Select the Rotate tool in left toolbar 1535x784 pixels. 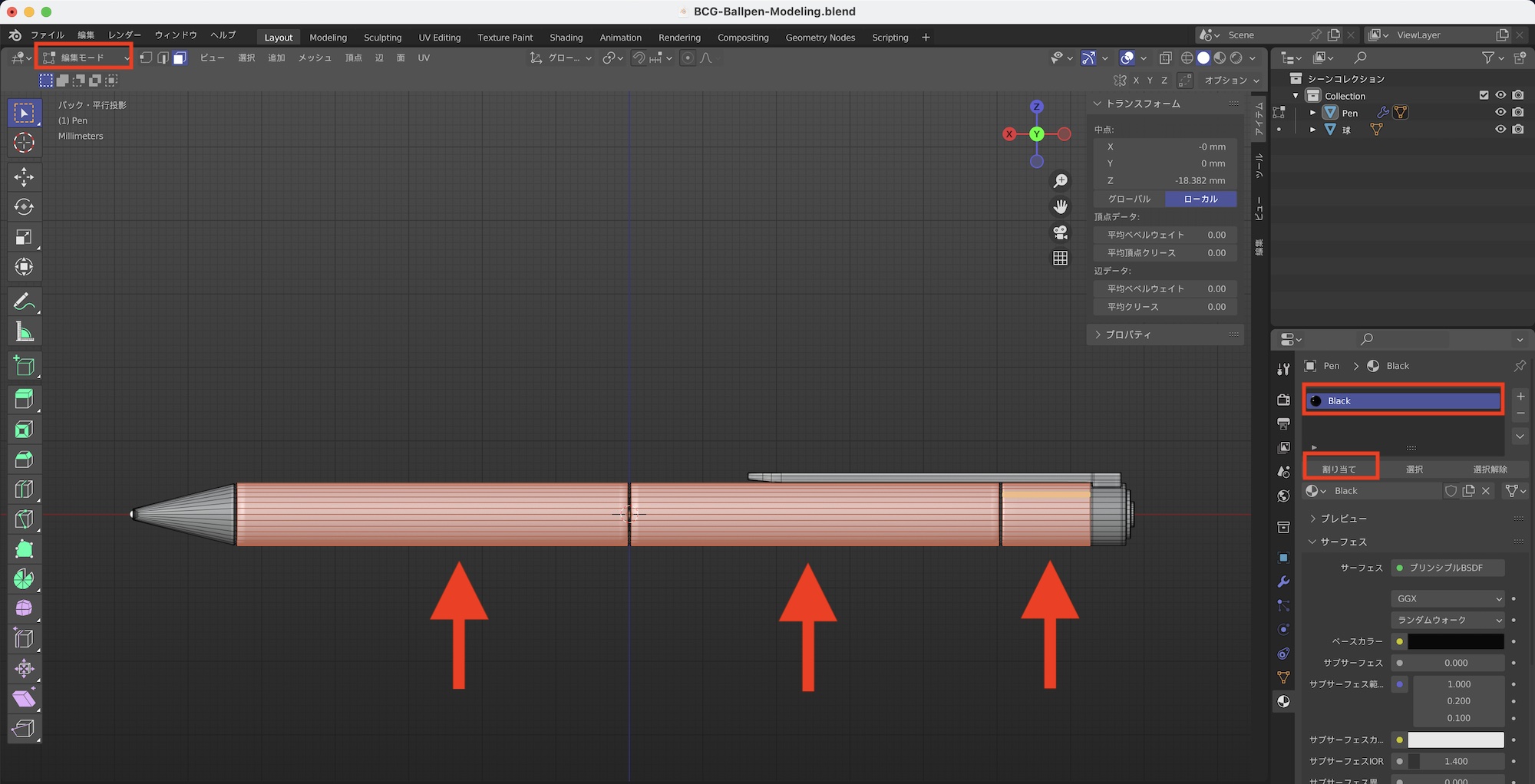(x=24, y=207)
